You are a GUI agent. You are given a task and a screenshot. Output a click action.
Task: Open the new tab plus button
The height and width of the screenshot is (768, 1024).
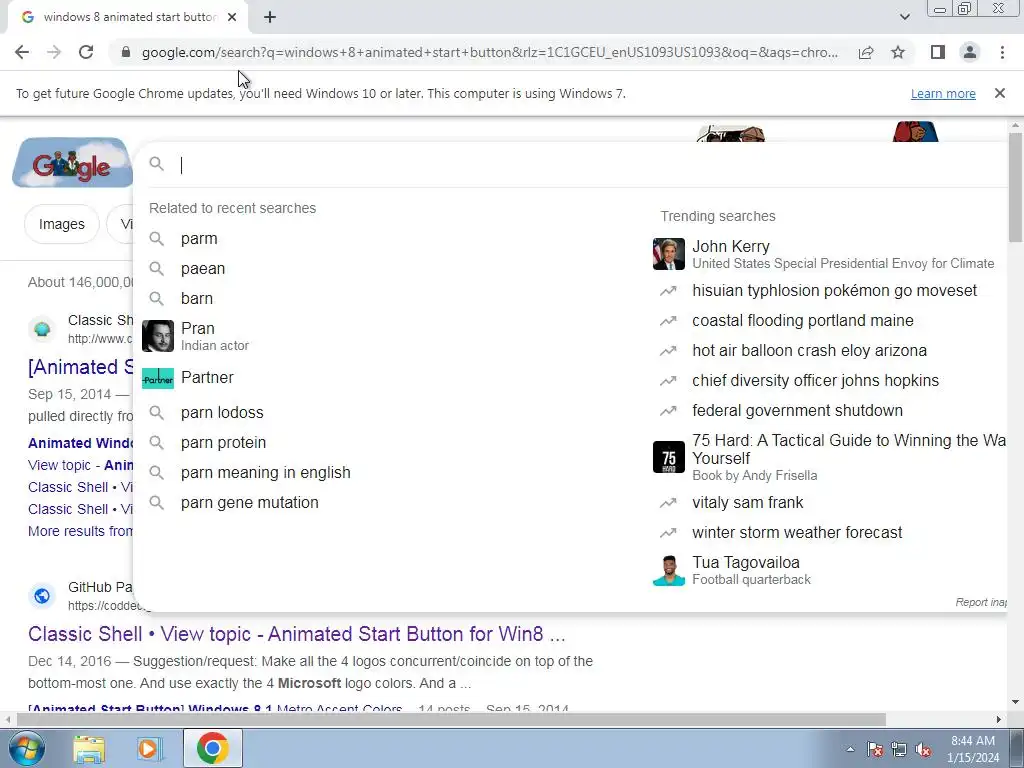[x=270, y=18]
